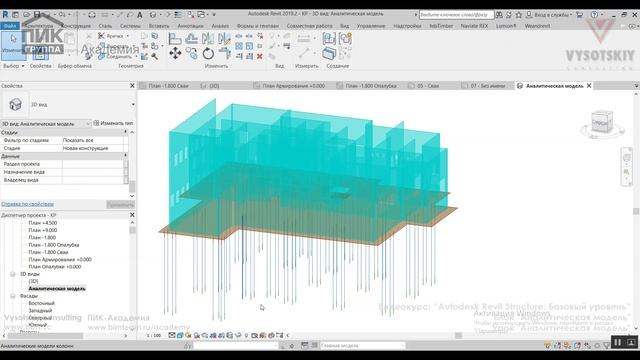Select '{3D}' view in project browser

click(x=33, y=281)
